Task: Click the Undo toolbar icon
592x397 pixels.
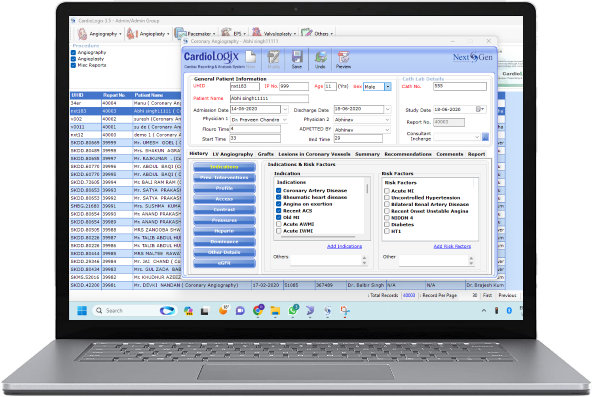Action: (x=320, y=57)
